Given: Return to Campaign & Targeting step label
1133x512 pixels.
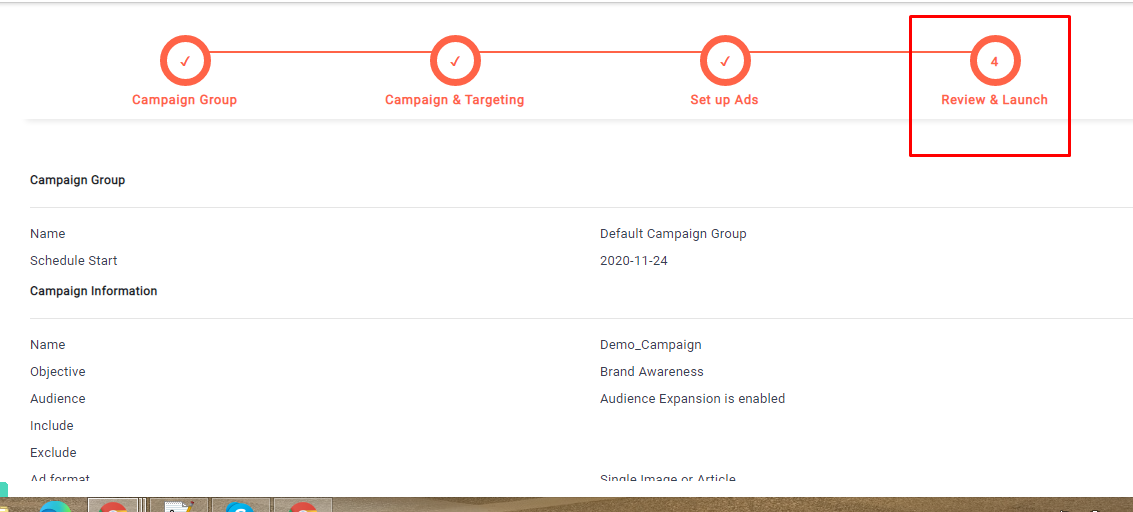Looking at the screenshot, I should point(454,100).
